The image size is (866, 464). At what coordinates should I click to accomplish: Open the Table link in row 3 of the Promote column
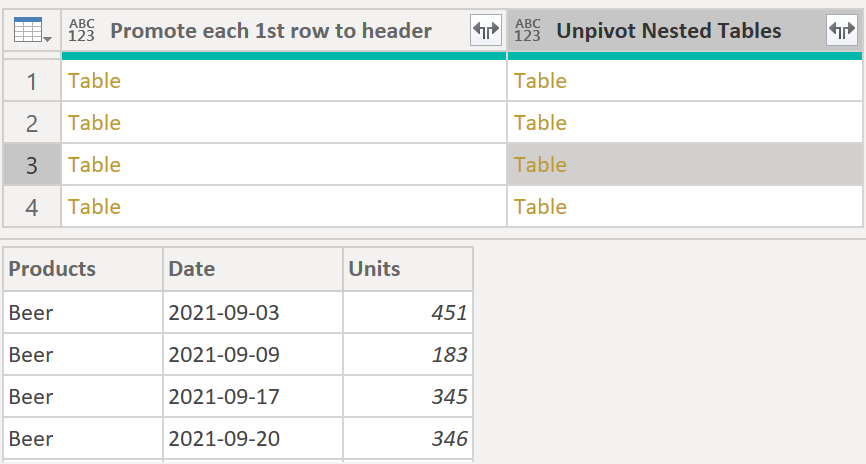click(x=94, y=165)
